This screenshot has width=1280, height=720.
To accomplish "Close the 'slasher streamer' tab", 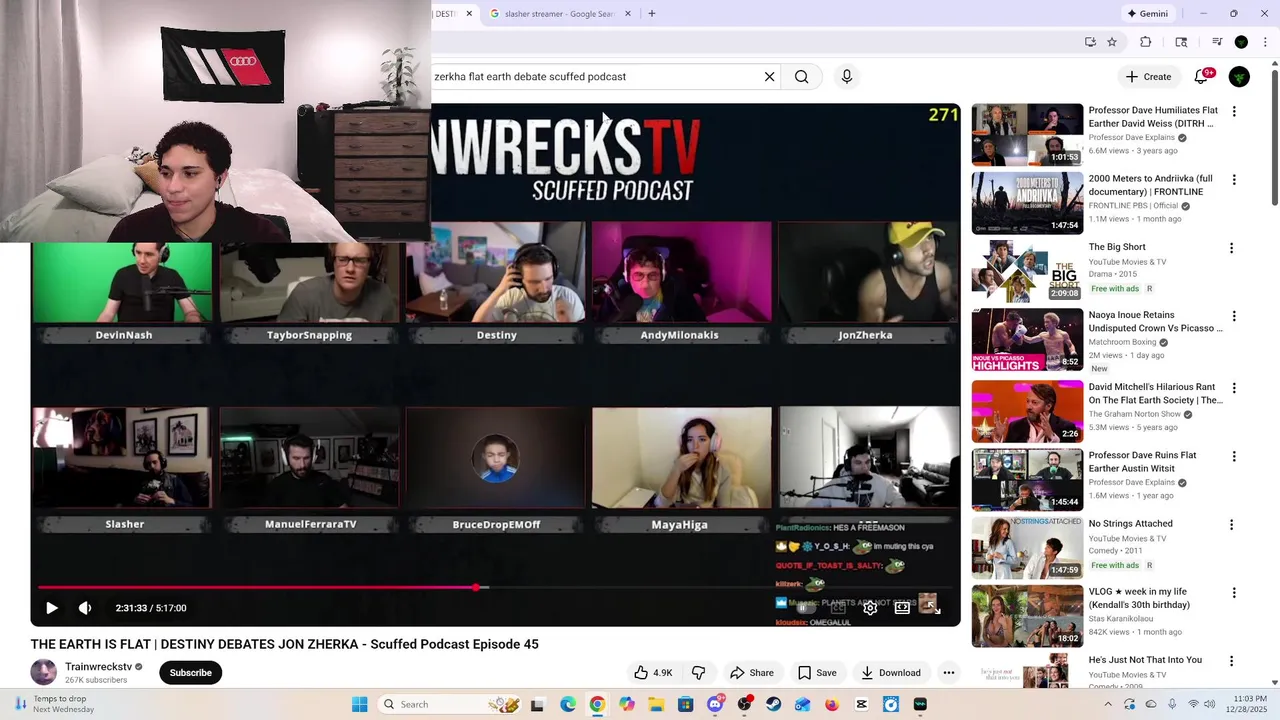I will [628, 14].
